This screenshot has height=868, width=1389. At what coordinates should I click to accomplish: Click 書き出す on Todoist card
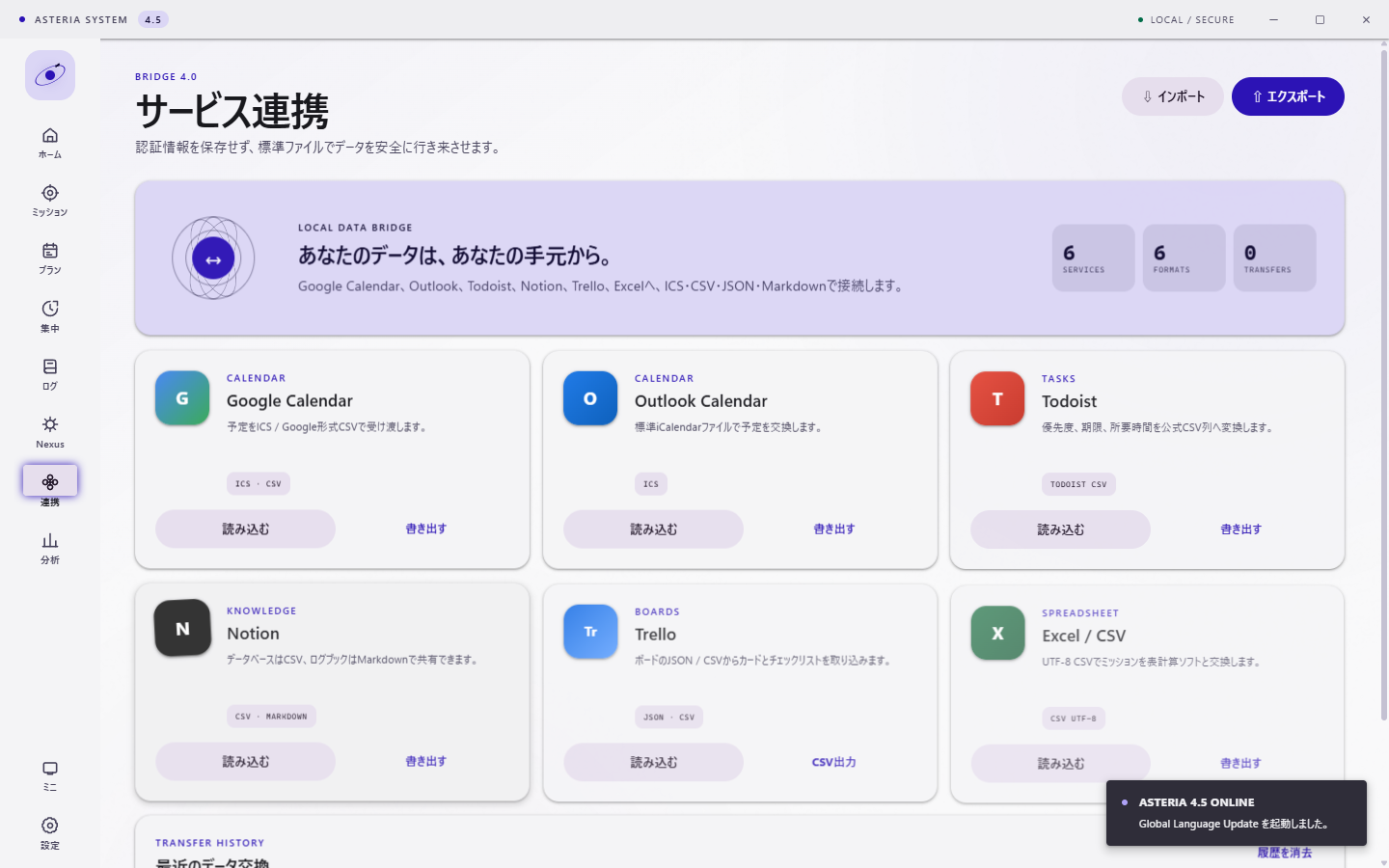(1240, 529)
